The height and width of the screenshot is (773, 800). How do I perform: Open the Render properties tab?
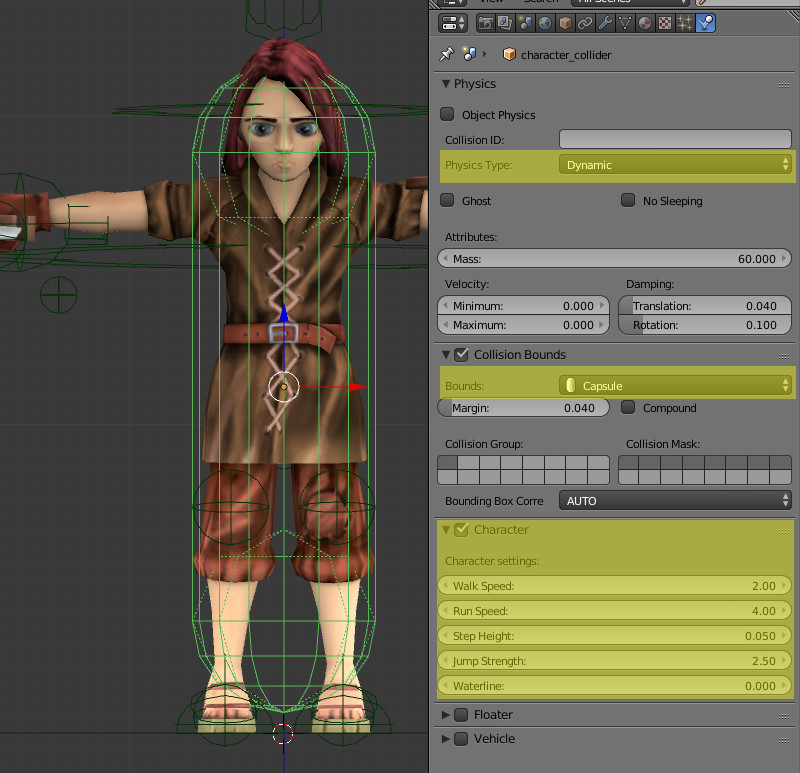[x=487, y=23]
